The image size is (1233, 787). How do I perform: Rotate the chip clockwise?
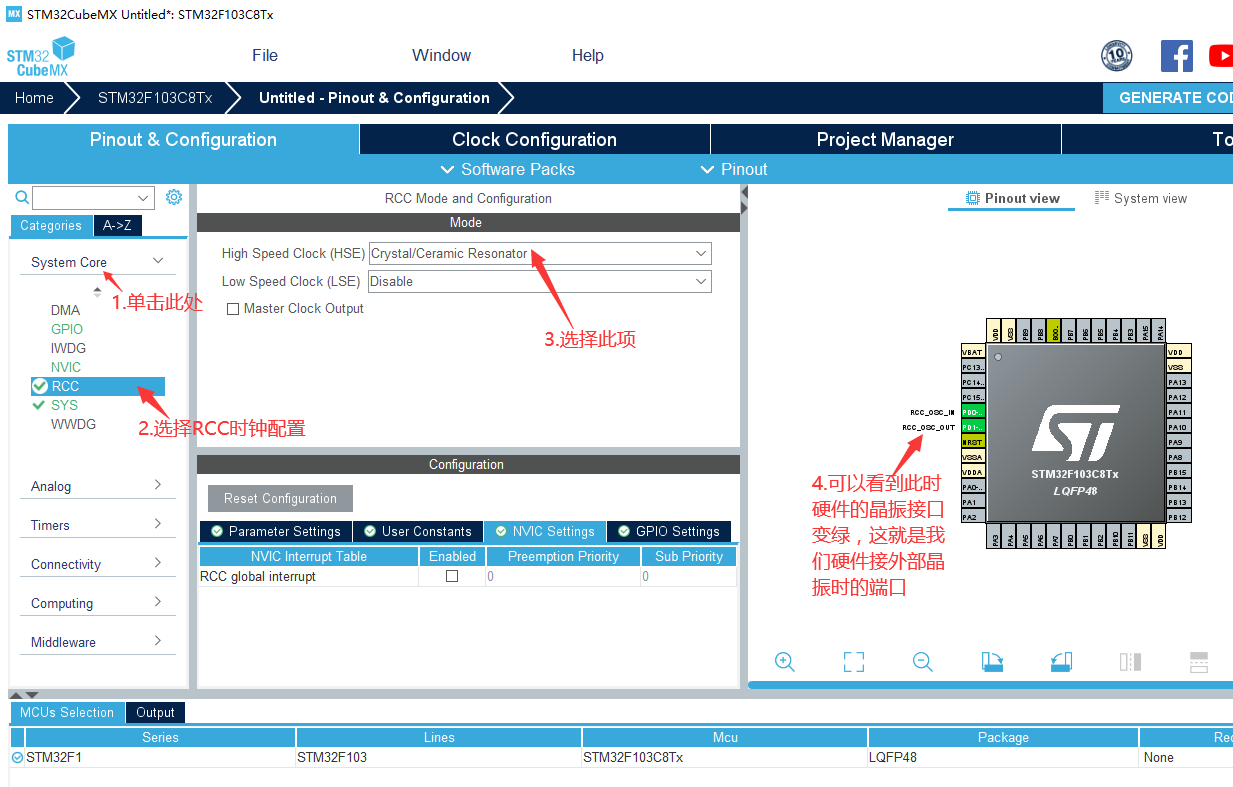coord(991,661)
